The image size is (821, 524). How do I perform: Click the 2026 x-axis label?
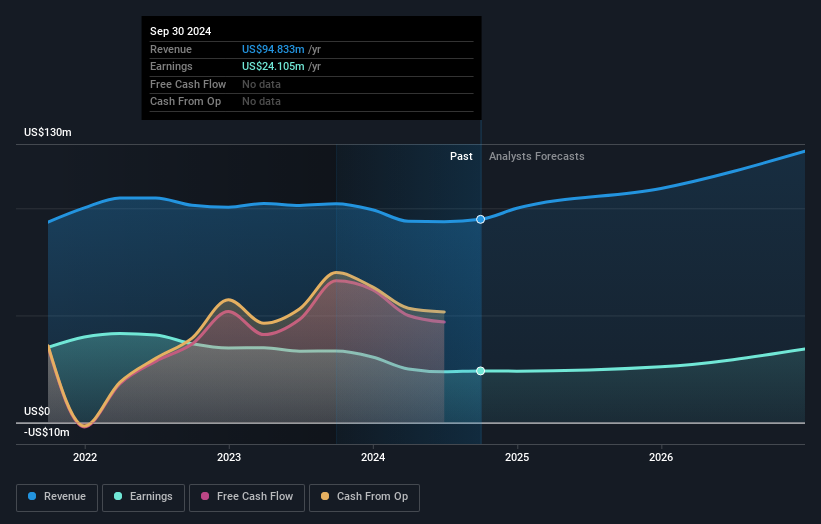coord(661,458)
